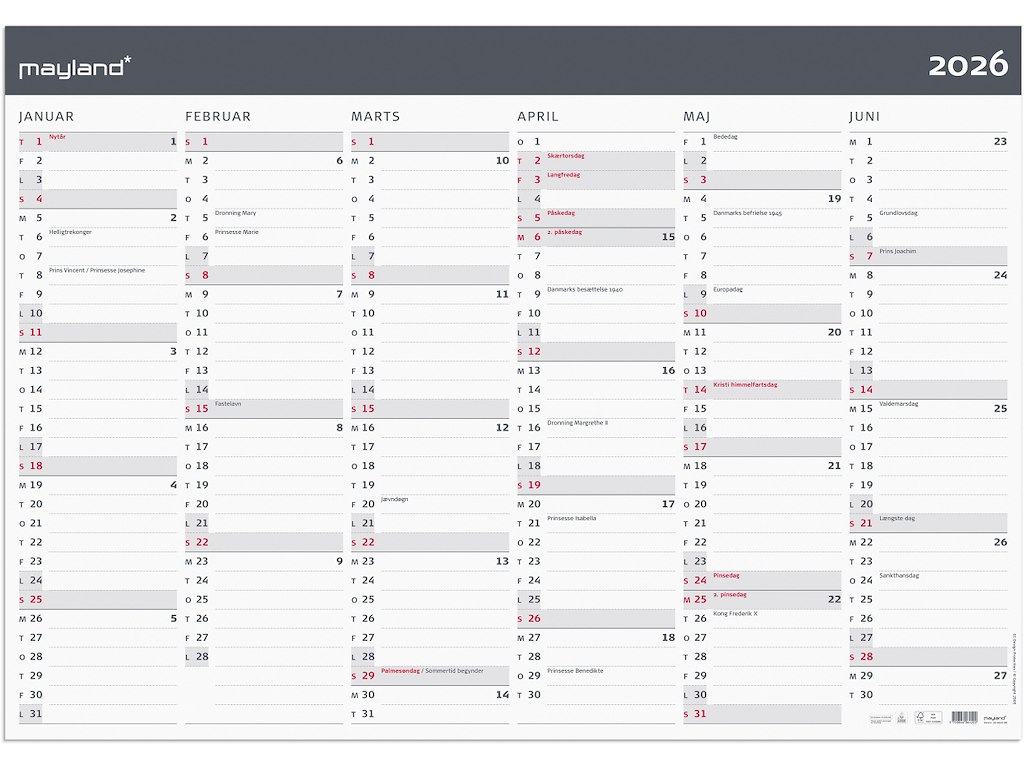Switch to the MARTS month section
The image size is (1024, 768).
point(375,116)
